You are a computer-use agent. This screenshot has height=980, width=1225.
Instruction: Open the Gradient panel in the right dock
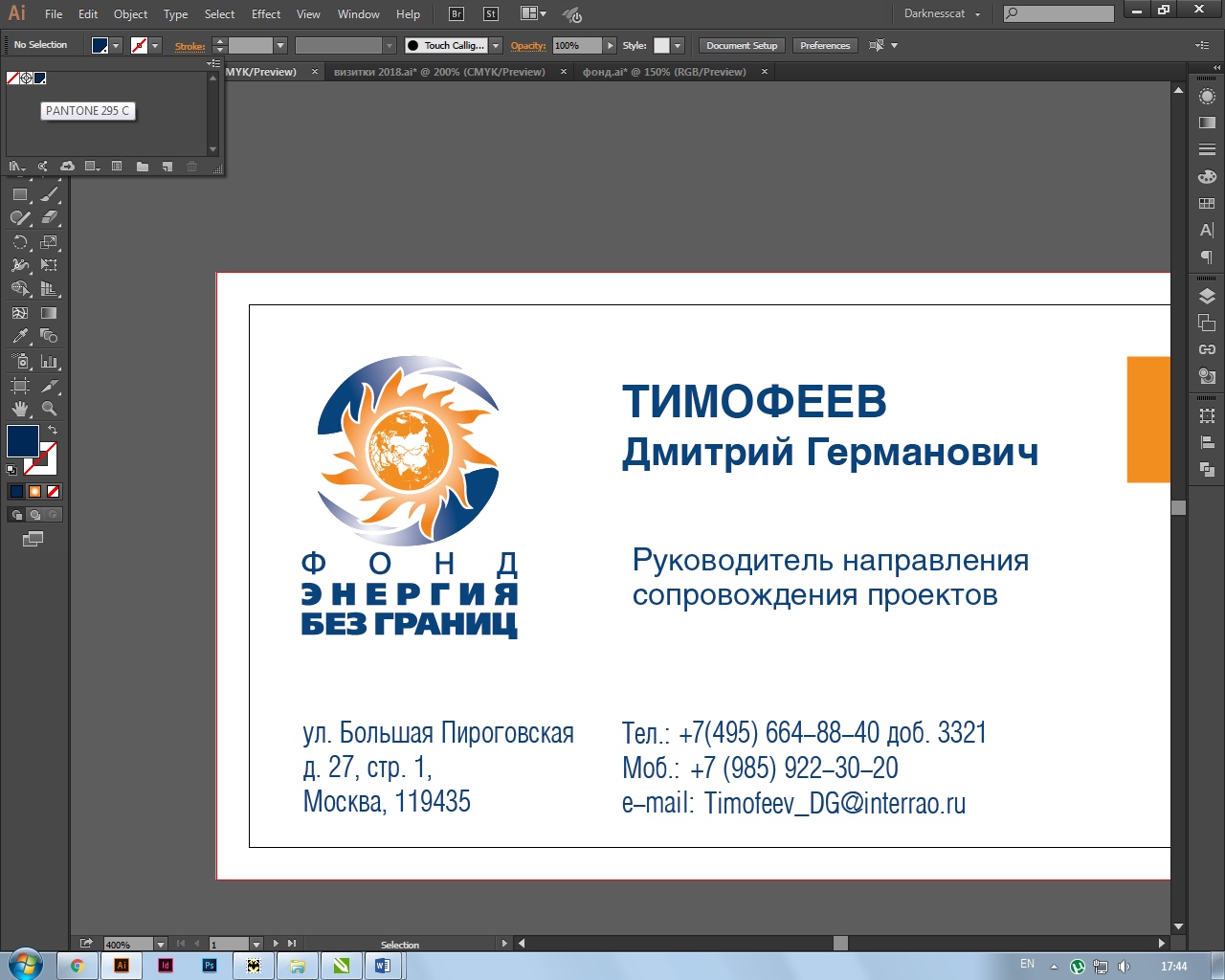coord(1207,122)
